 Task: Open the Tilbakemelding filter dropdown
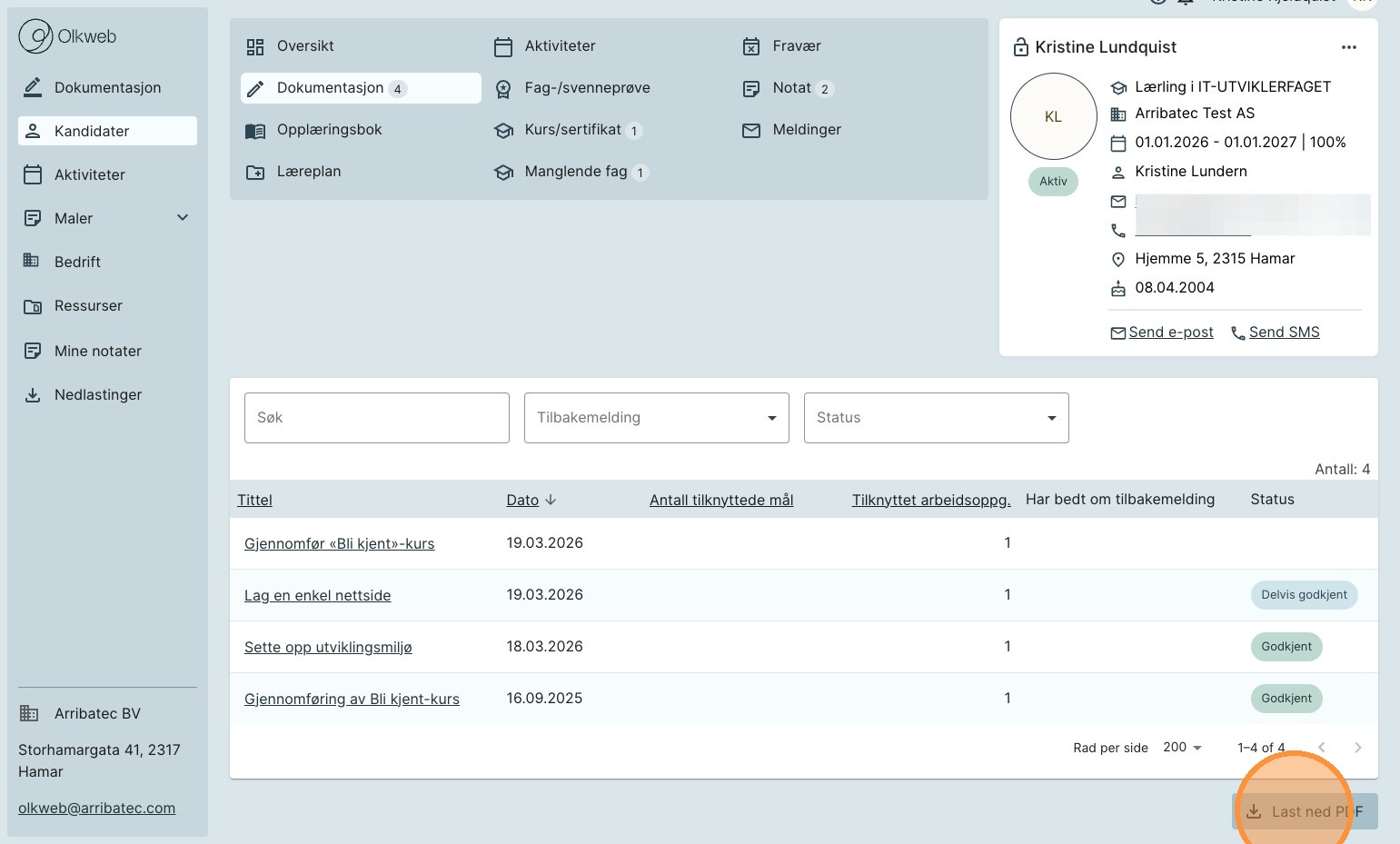pos(656,418)
